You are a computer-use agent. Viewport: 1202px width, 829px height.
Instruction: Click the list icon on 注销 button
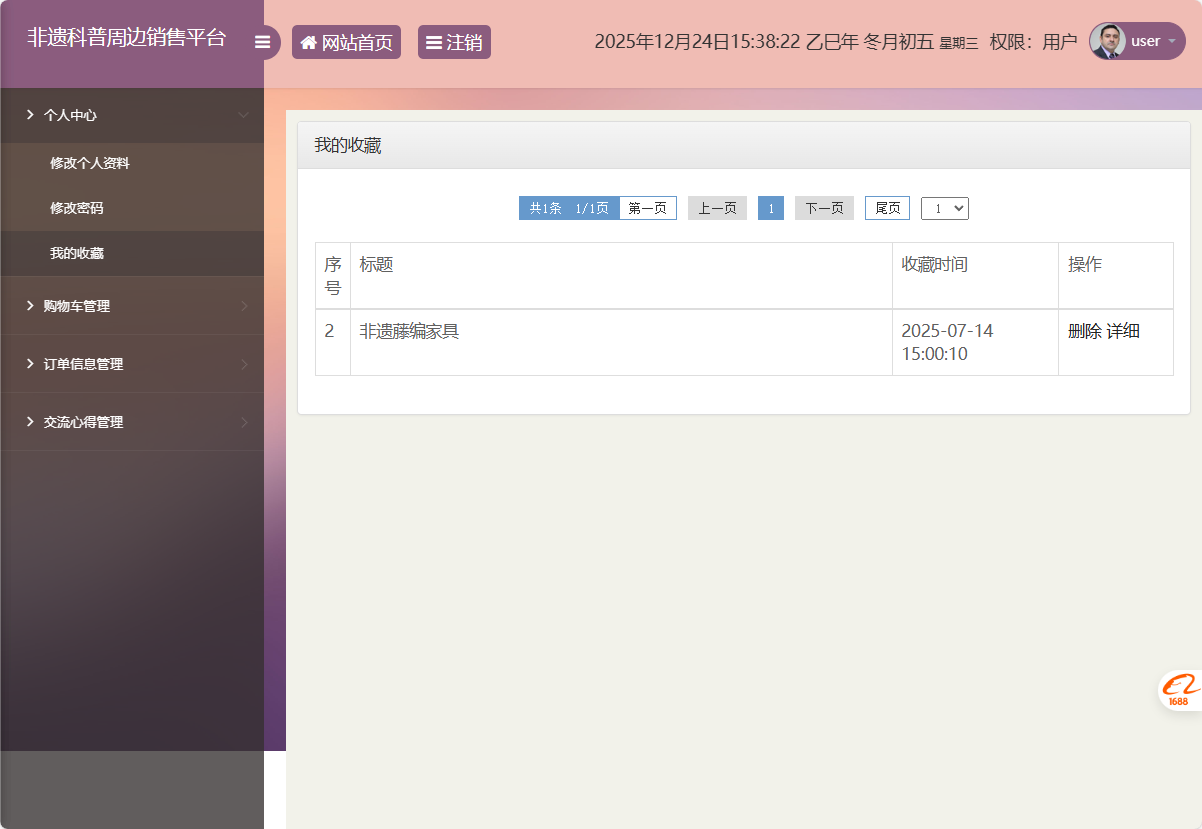[x=434, y=41]
